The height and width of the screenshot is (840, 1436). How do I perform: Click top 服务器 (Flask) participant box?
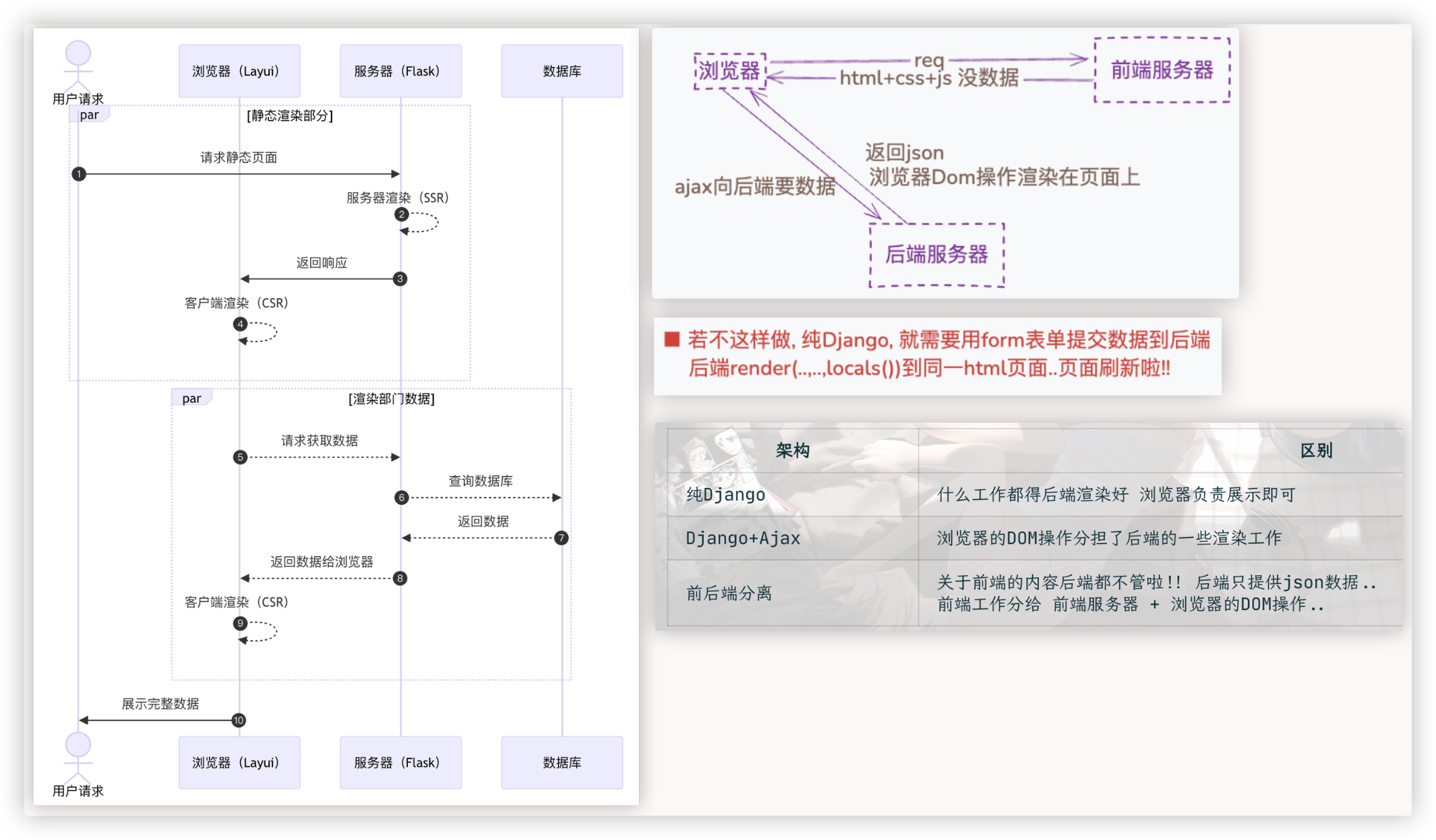400,71
